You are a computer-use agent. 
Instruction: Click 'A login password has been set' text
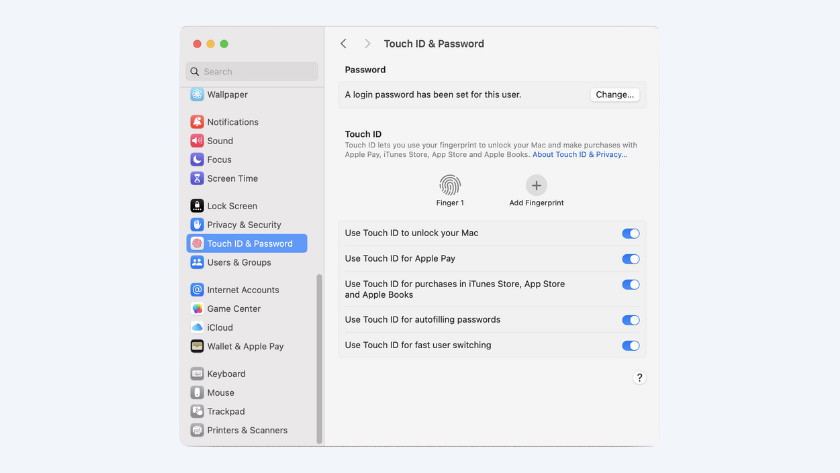[433, 94]
